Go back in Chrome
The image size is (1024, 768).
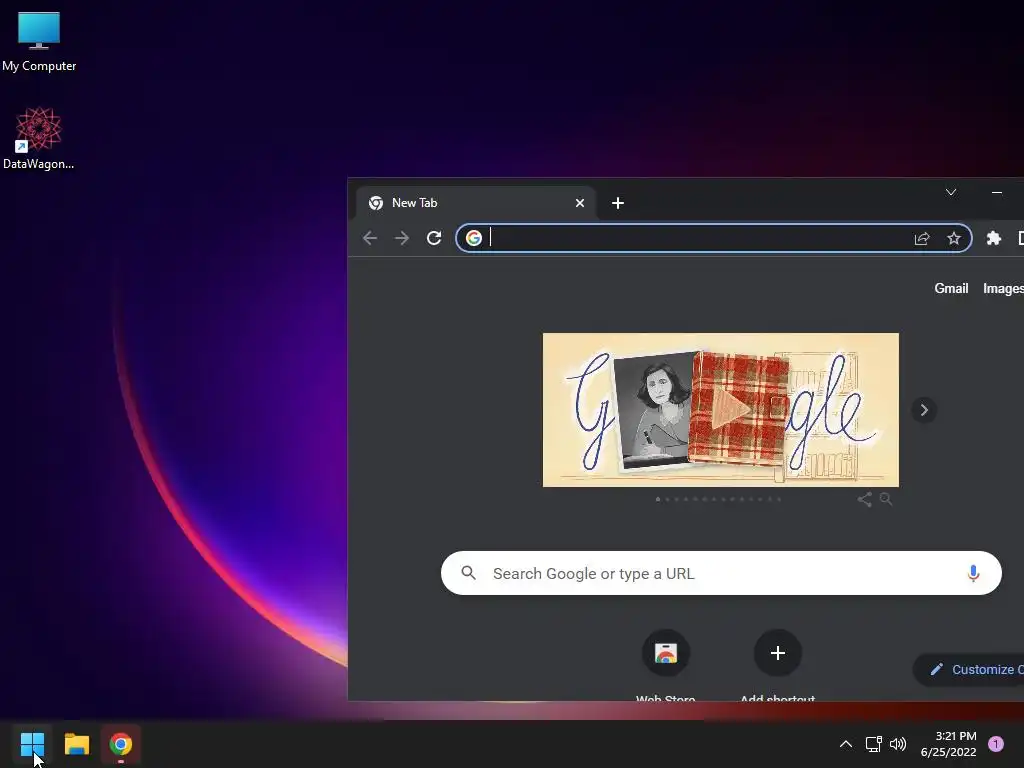click(x=370, y=238)
